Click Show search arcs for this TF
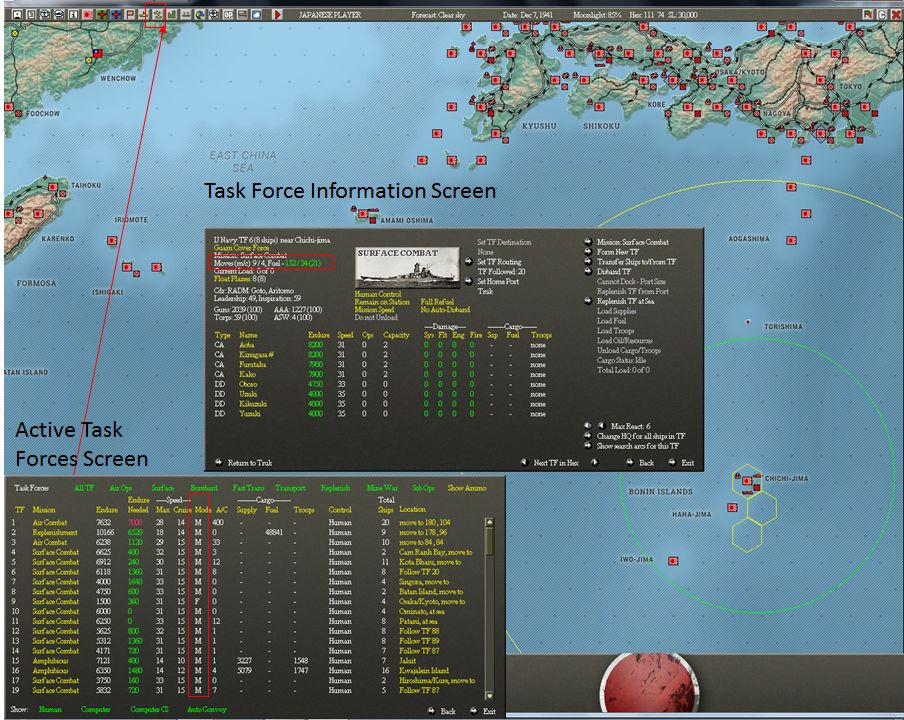Image resolution: width=904 pixels, height=720 pixels. coord(638,446)
